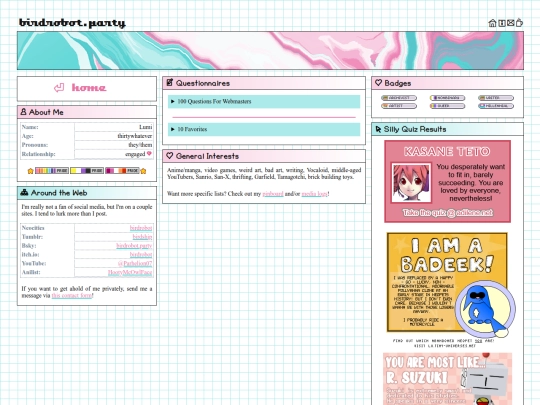Expand 100 Questions For Webmasters

[x=264, y=102]
